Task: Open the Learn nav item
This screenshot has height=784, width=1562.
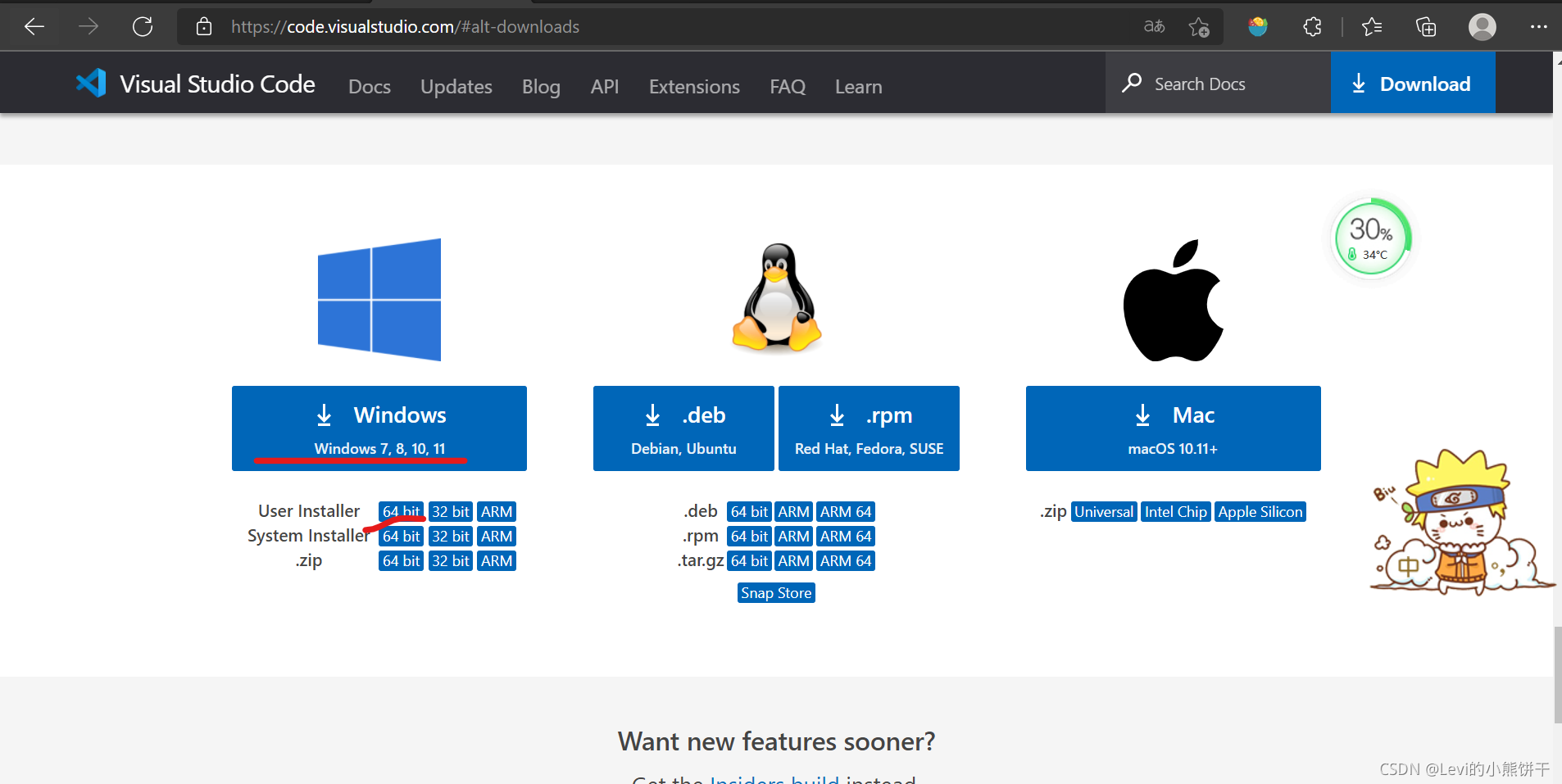Action: (x=859, y=86)
